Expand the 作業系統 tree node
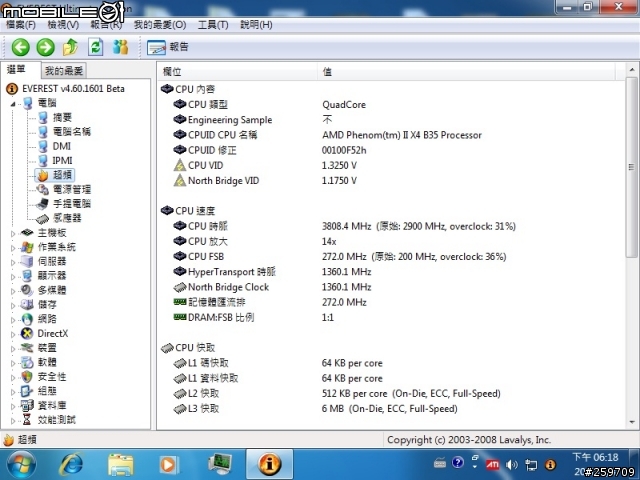The width and height of the screenshot is (640, 480). tap(13, 248)
